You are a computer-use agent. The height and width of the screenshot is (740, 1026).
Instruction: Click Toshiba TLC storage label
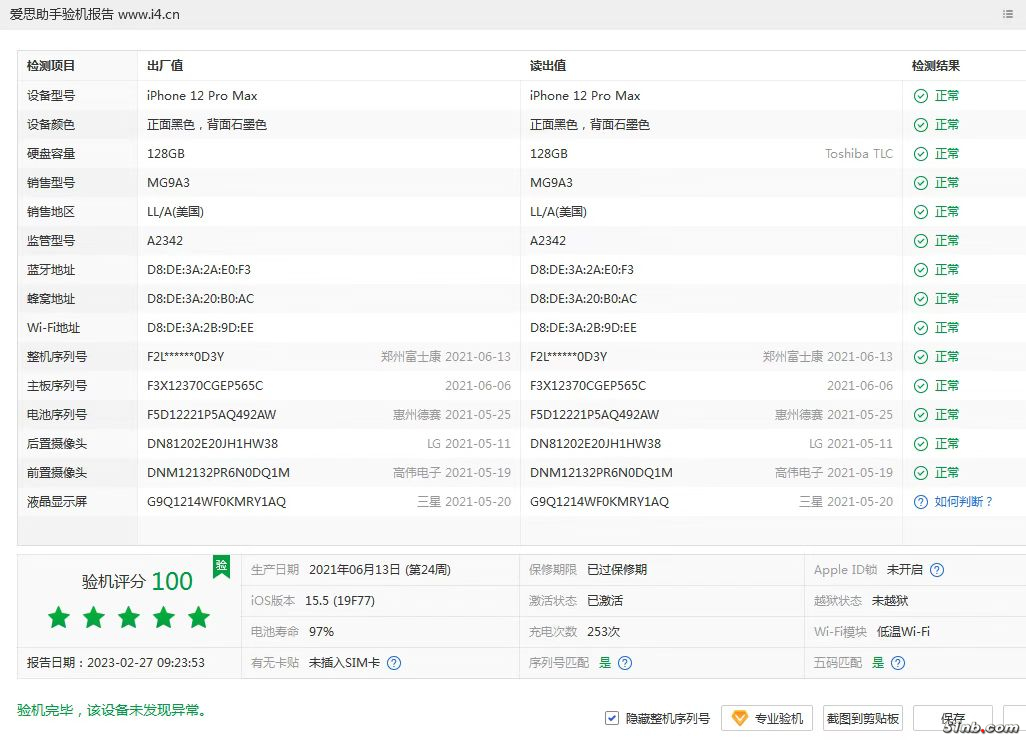click(858, 154)
